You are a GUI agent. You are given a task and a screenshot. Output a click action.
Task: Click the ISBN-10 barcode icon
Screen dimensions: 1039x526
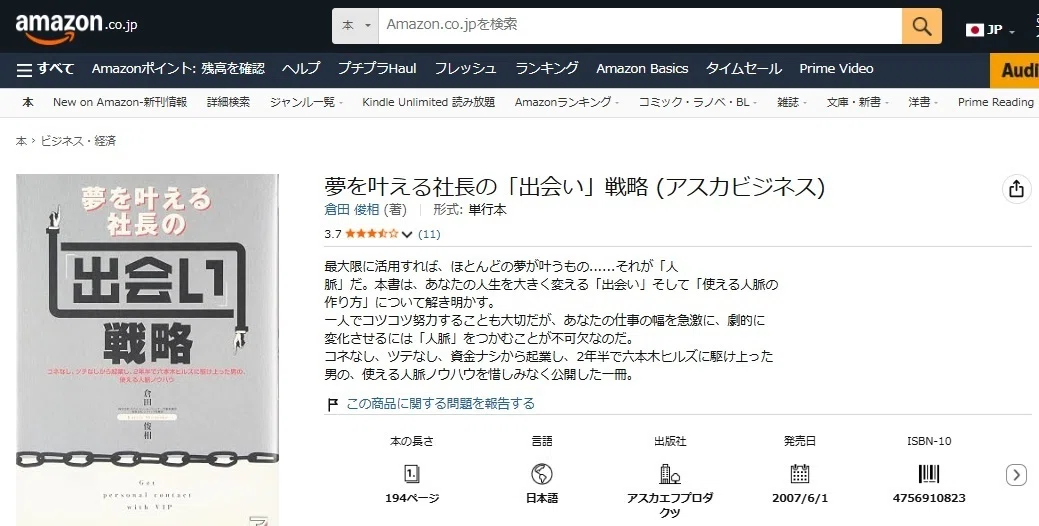[929, 474]
